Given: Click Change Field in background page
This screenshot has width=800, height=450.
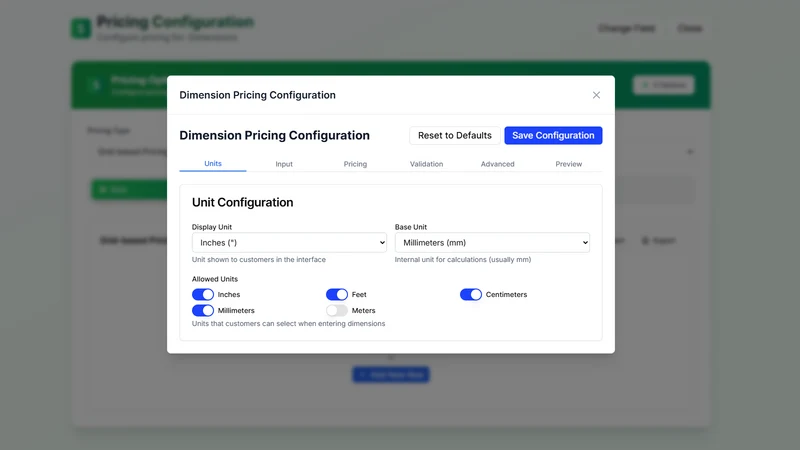Looking at the screenshot, I should click(626, 28).
